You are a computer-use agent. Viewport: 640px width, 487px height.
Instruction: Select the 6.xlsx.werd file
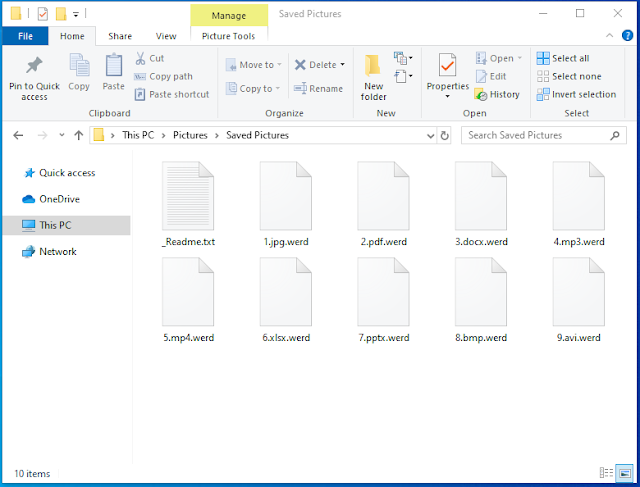pos(286,300)
